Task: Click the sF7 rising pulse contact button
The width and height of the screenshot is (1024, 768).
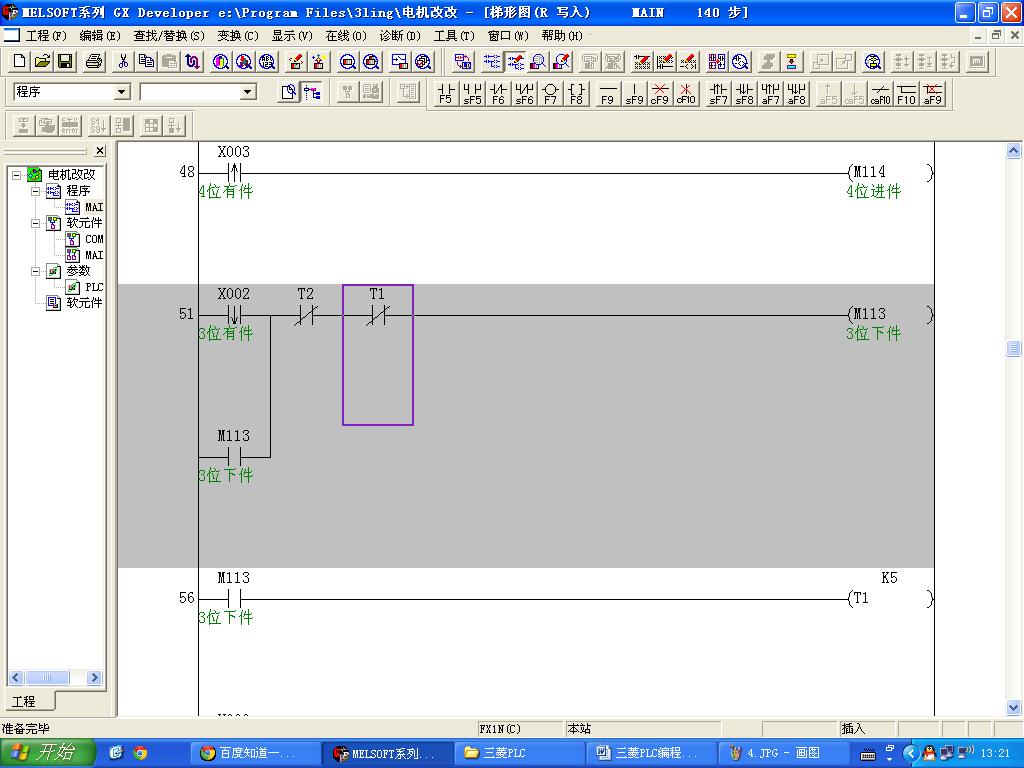Action: tap(718, 94)
